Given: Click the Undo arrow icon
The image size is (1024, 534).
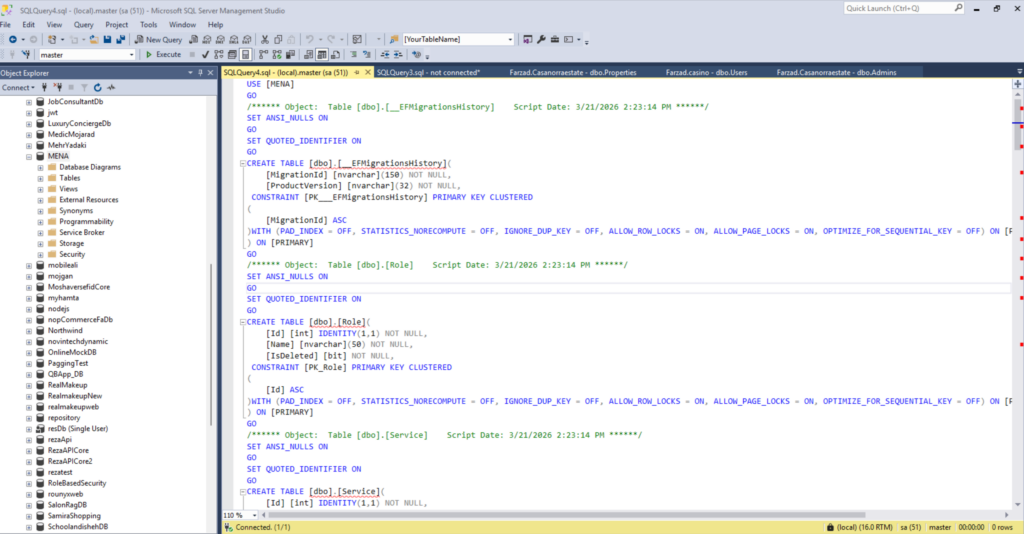Looking at the screenshot, I should click(310, 39).
